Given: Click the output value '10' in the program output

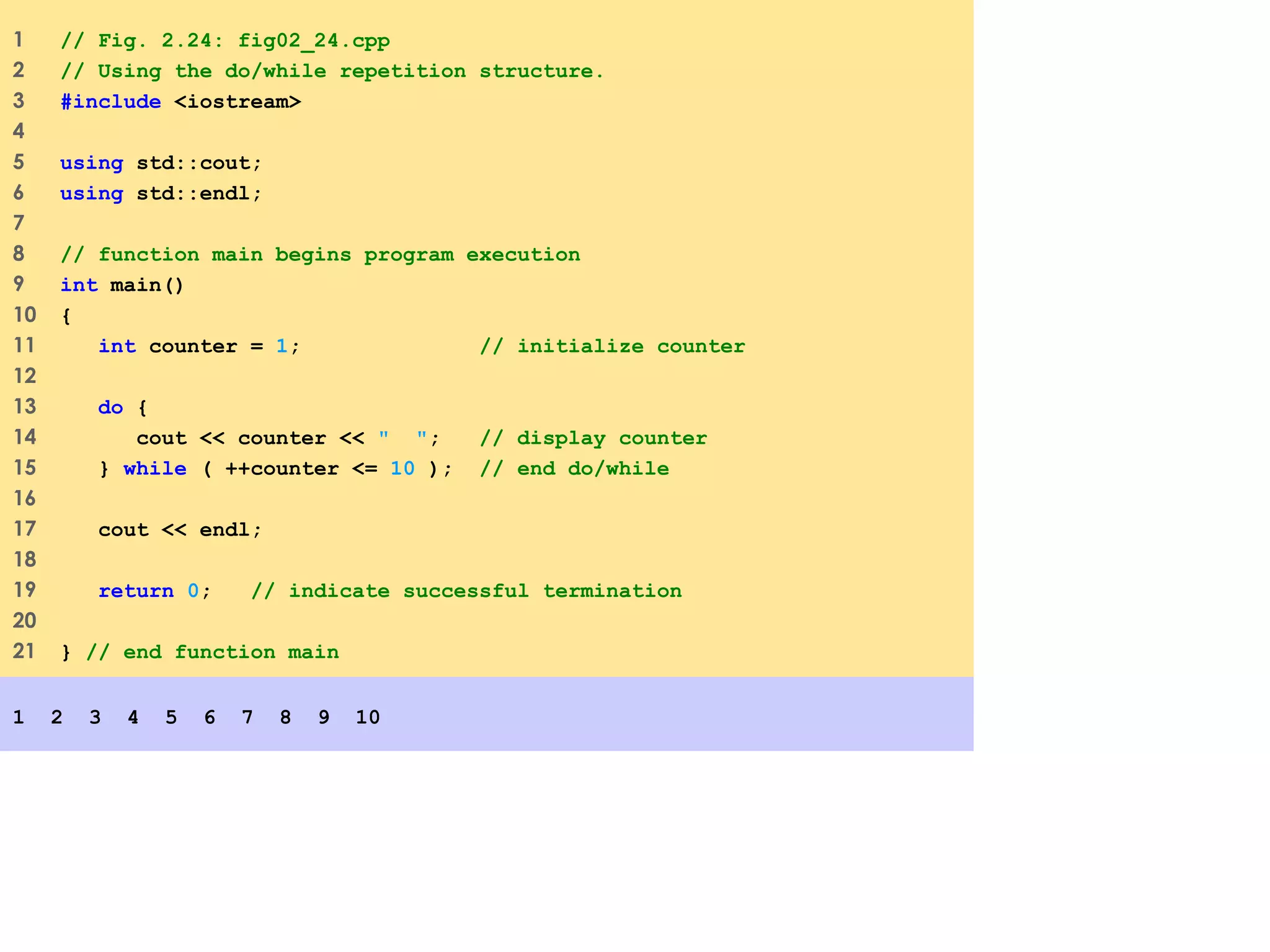Looking at the screenshot, I should pos(368,718).
